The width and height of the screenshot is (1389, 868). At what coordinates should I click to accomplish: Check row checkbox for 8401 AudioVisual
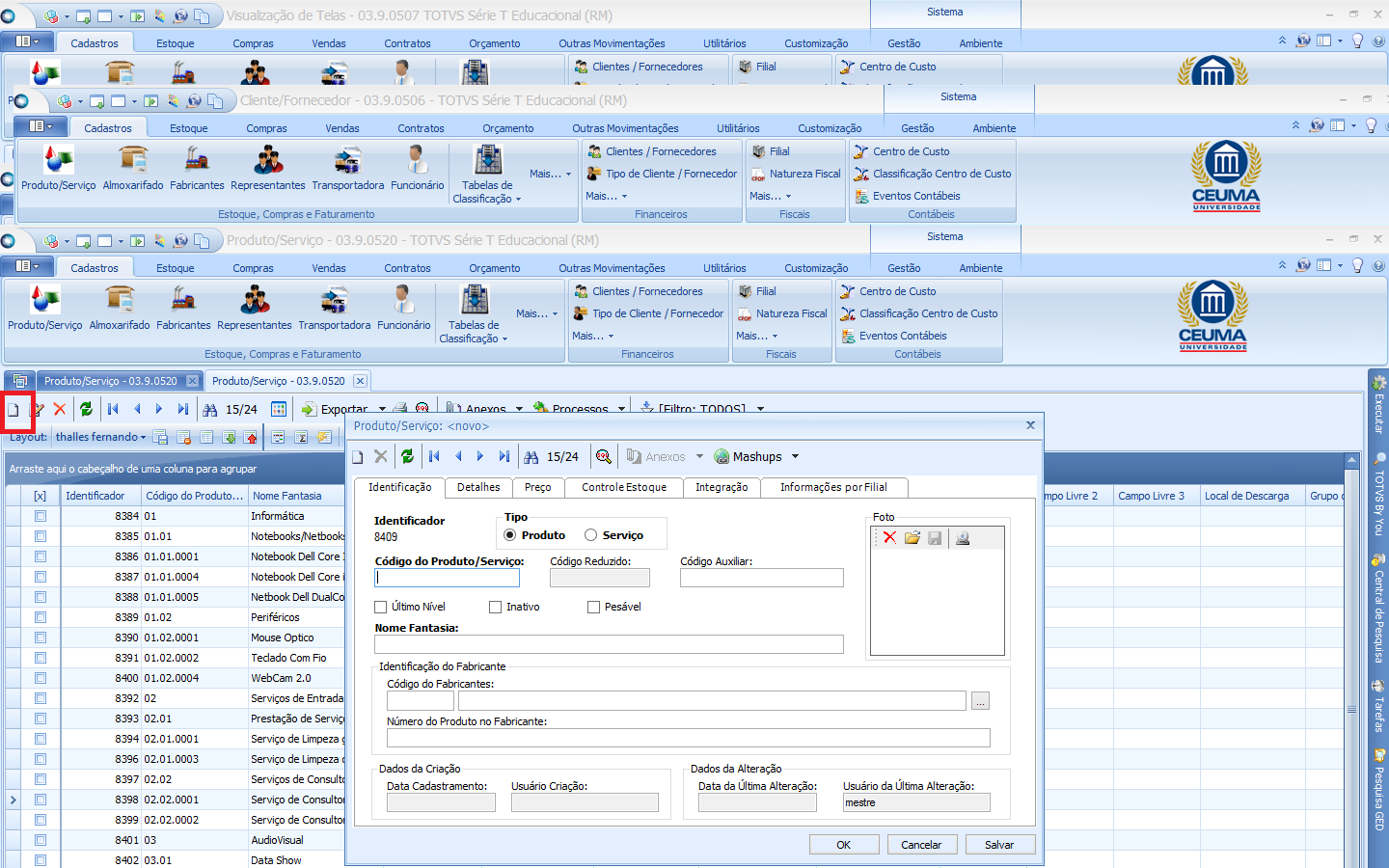tap(41, 840)
